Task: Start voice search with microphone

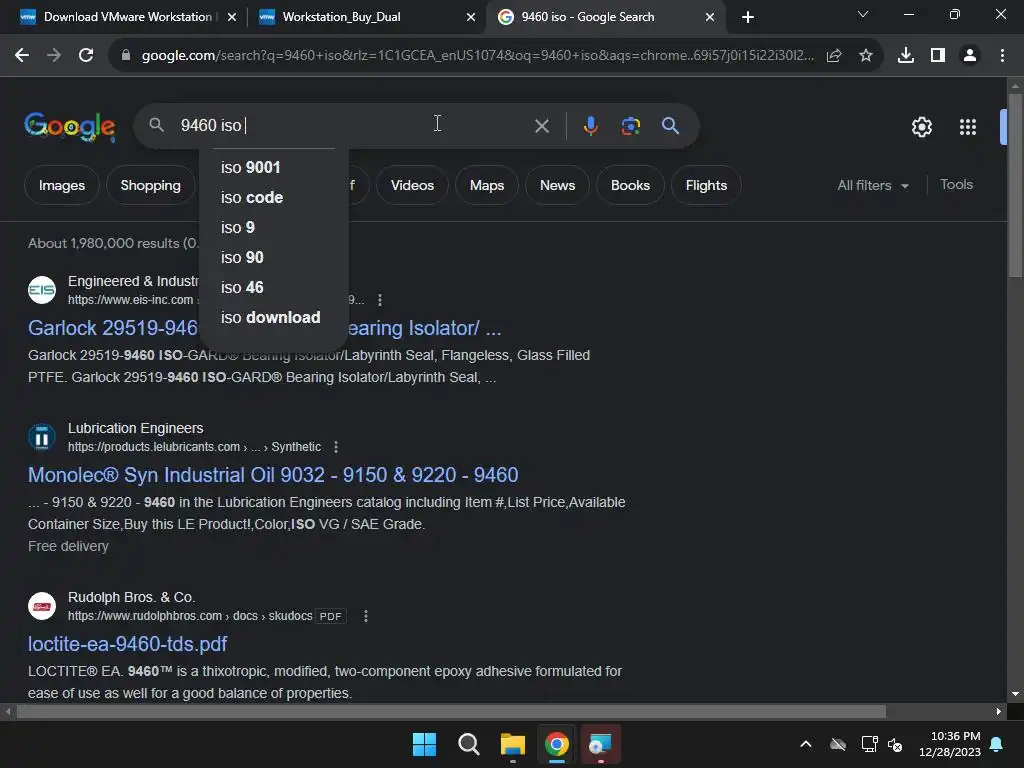Action: [590, 125]
